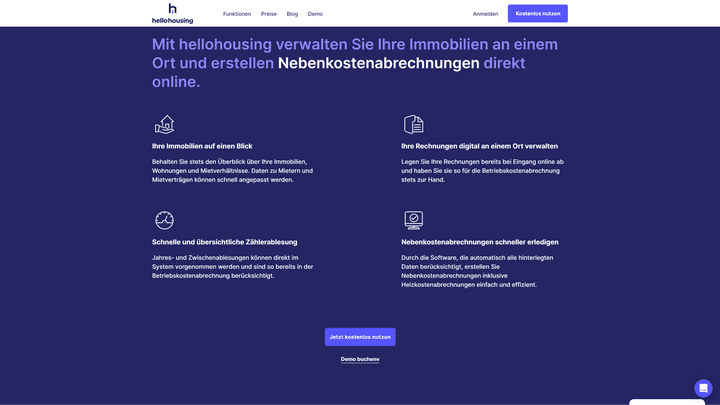Open the chat widget in bottom corner

coord(703,388)
